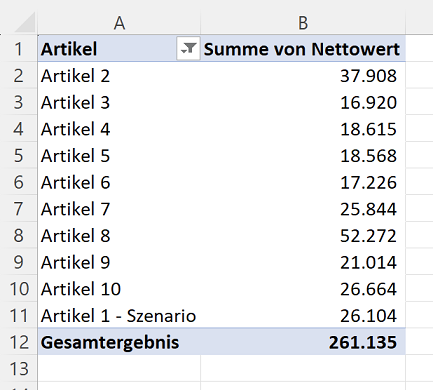
Task: Select the Gesamtergebnis cell
Action: coord(119,342)
